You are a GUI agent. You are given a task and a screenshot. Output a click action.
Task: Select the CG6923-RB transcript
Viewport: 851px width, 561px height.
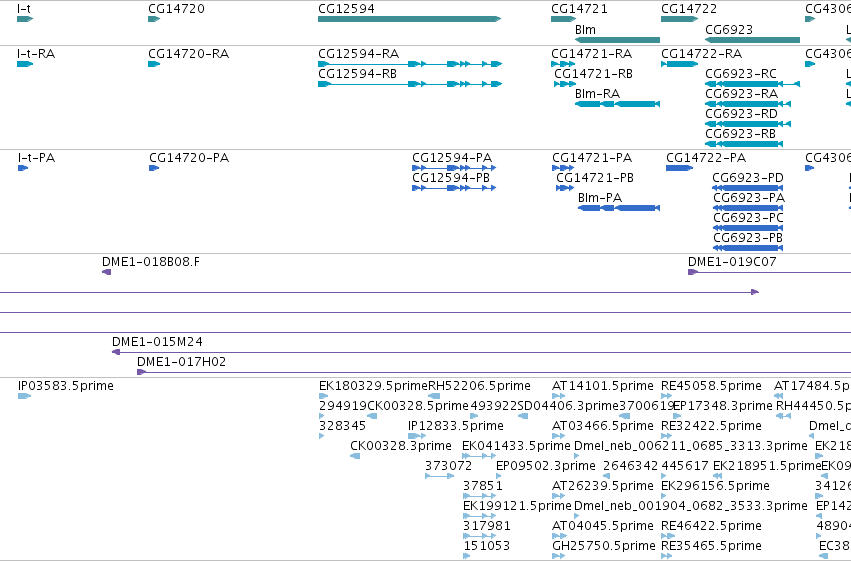[x=744, y=144]
